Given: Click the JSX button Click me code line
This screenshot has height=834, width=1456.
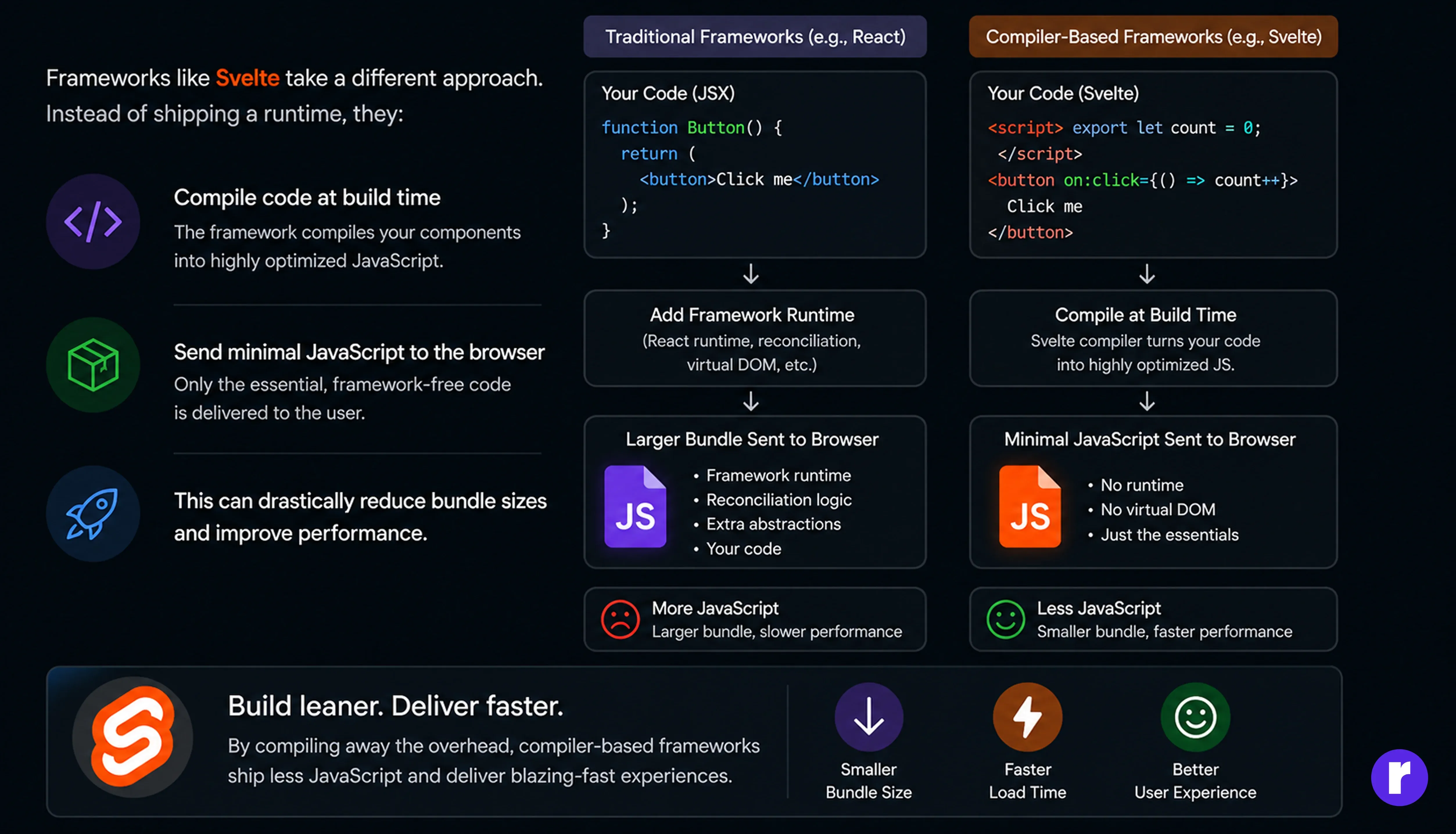Looking at the screenshot, I should pyautogui.click(x=759, y=179).
